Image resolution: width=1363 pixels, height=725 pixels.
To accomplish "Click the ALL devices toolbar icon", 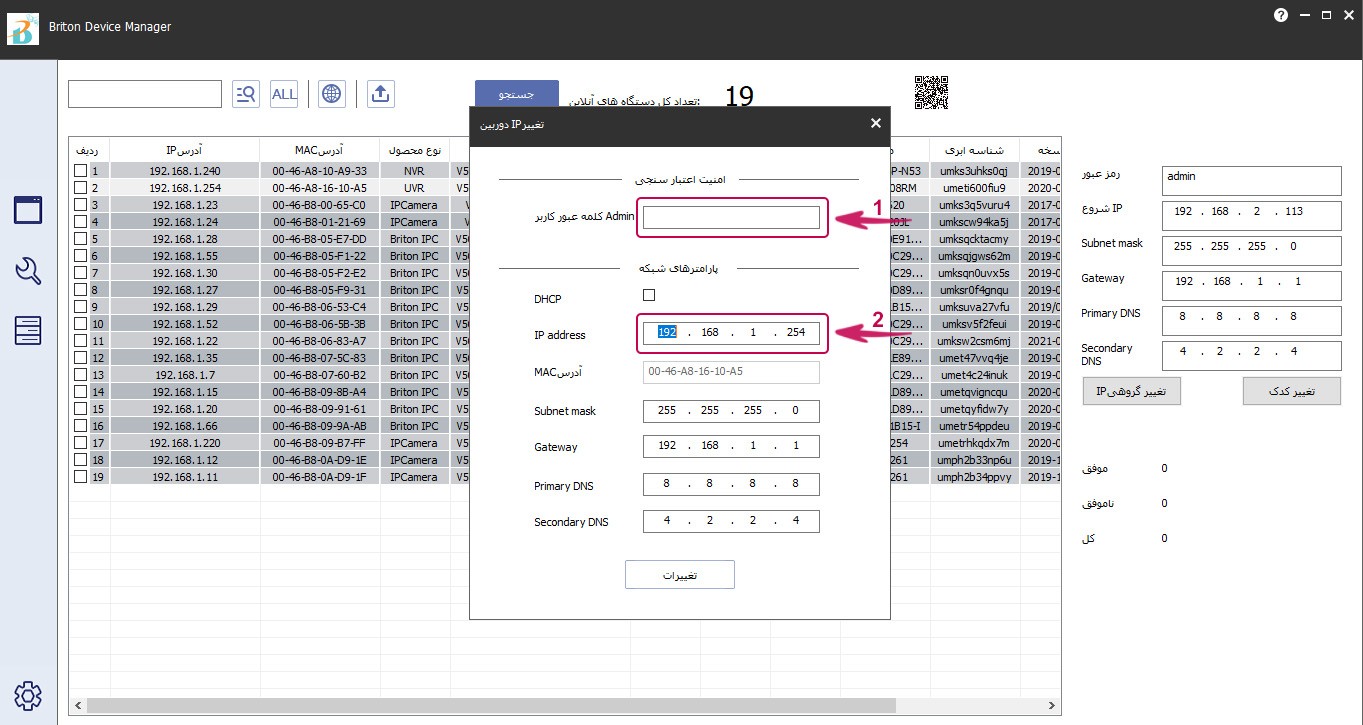I will pyautogui.click(x=284, y=94).
